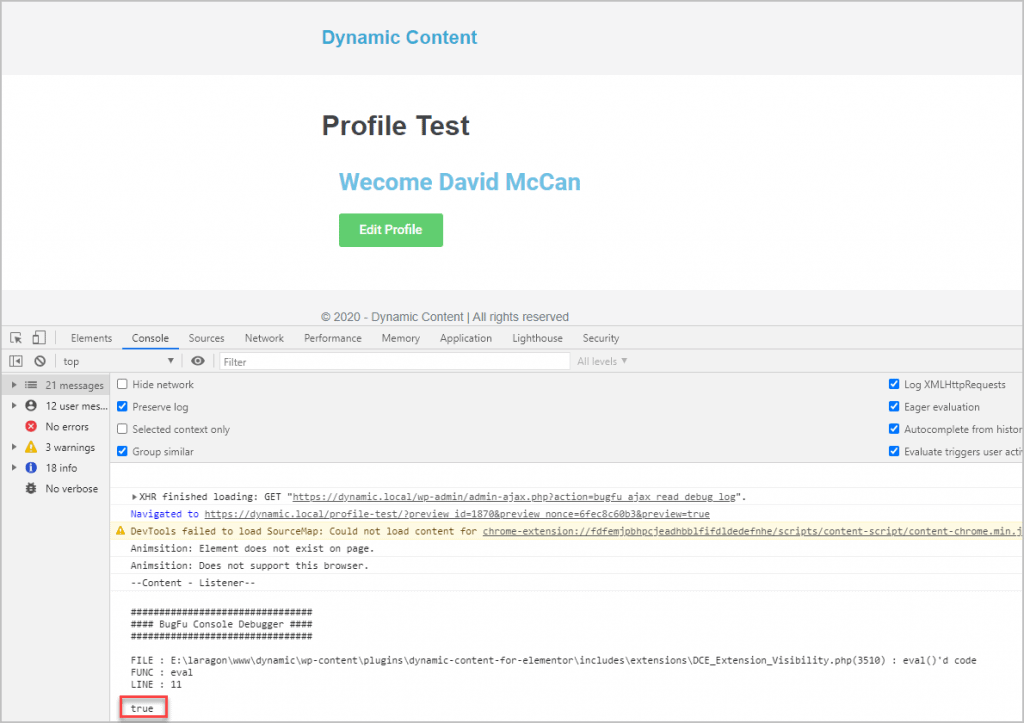Enable the Hide network checkbox

coord(122,384)
